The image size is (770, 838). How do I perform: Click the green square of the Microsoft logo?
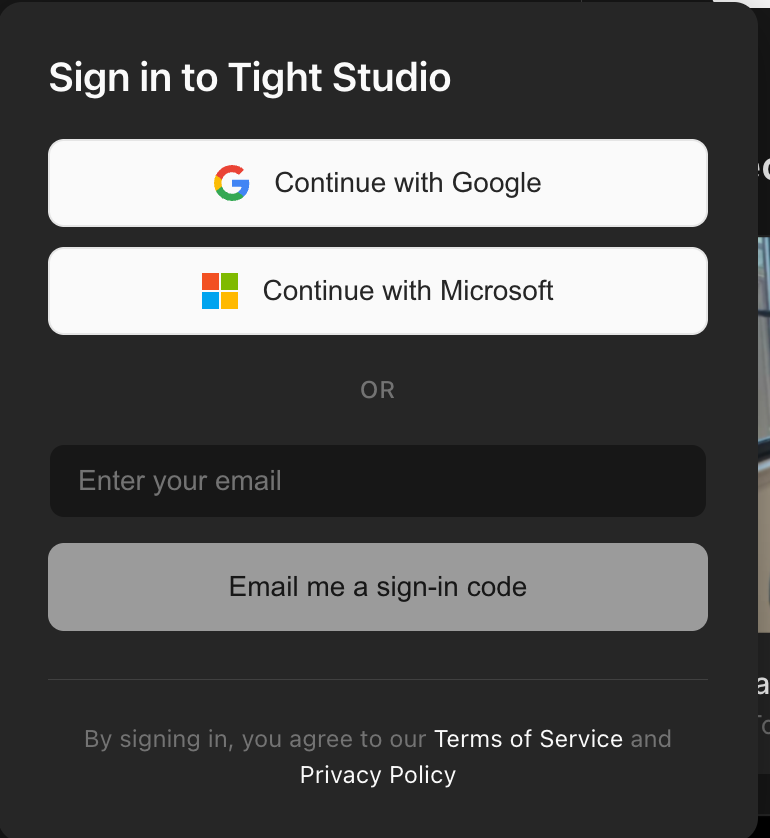pos(229,281)
